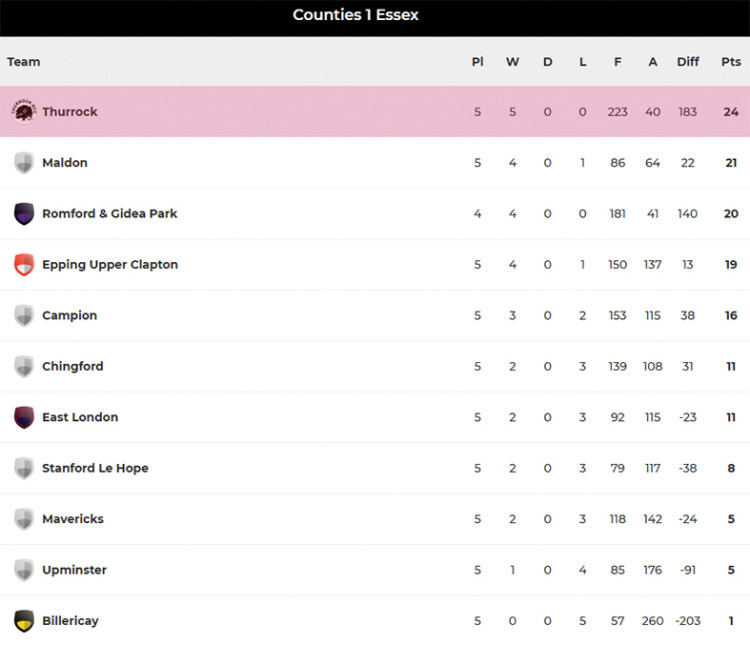Image resolution: width=750 pixels, height=645 pixels.
Task: Click the Chingford shield icon
Action: (24, 367)
